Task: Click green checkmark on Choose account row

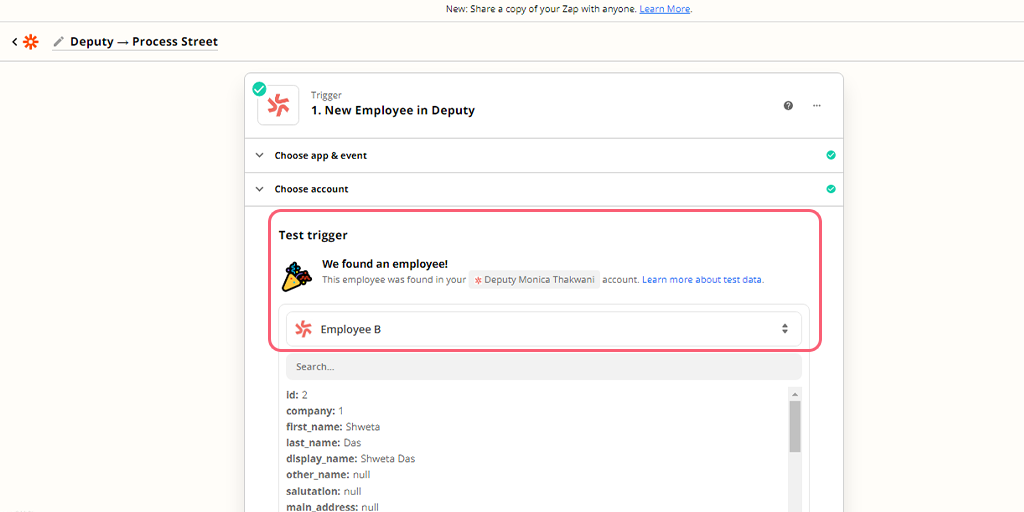Action: pyautogui.click(x=831, y=188)
